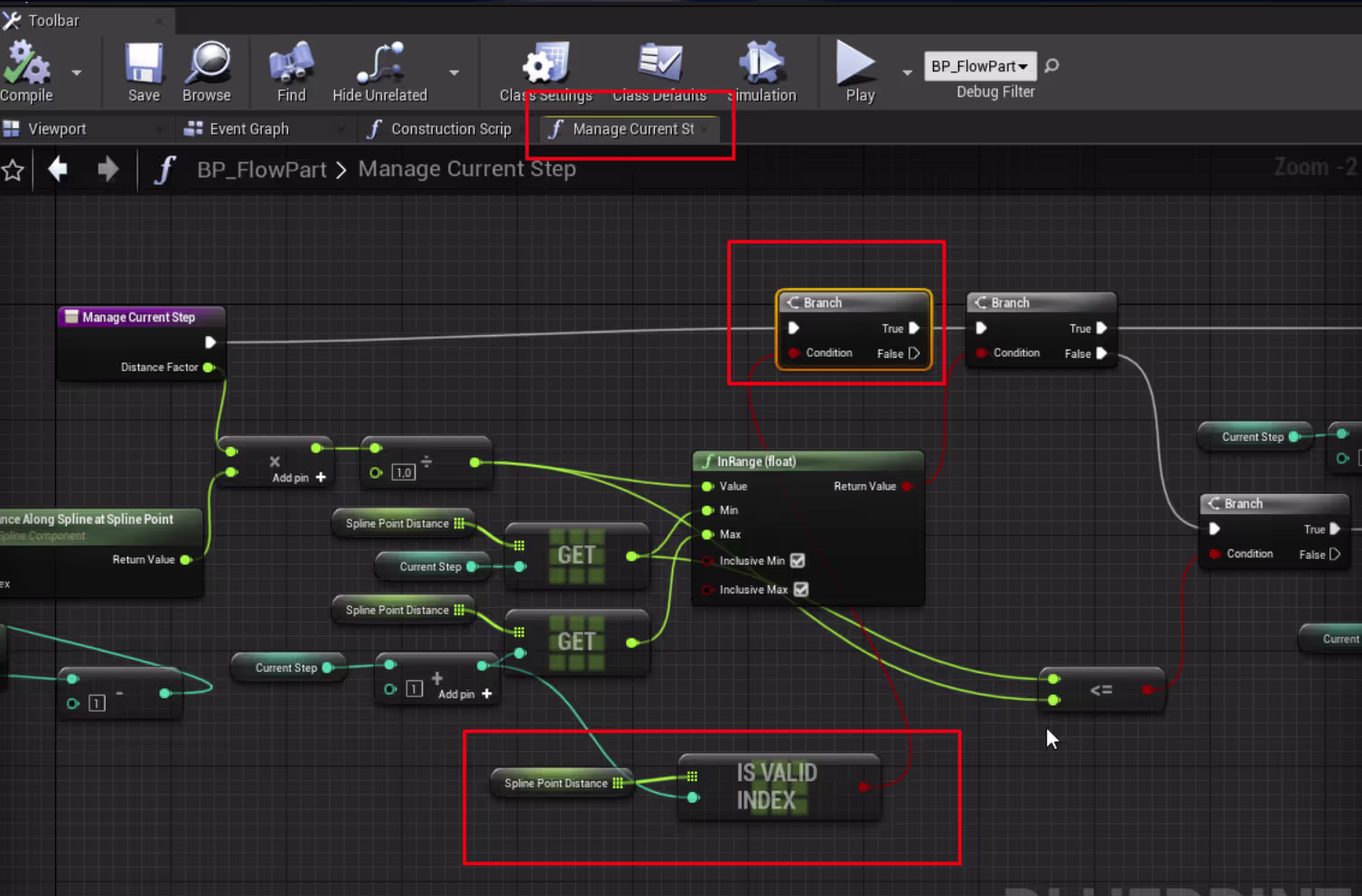Screen dimensions: 1362x896
Task: Switch to the Viewport tab
Action: pos(57,129)
